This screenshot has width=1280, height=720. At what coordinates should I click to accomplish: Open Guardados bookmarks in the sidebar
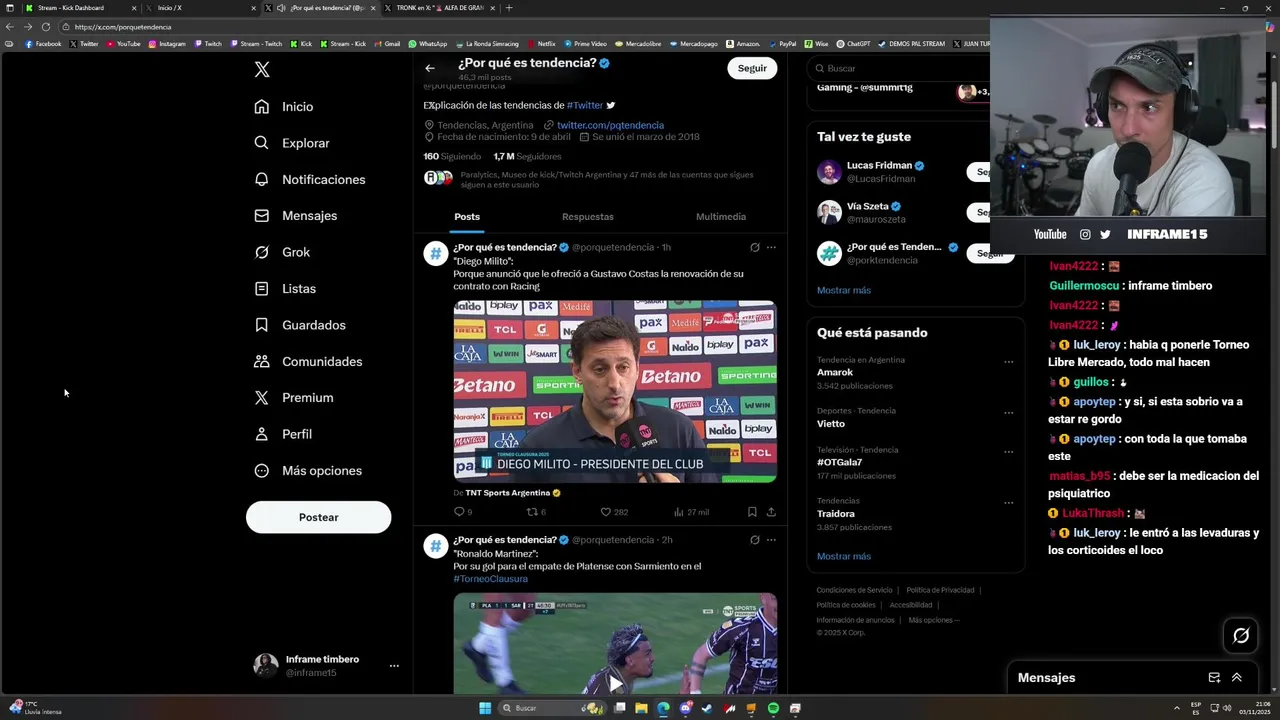click(x=300, y=325)
